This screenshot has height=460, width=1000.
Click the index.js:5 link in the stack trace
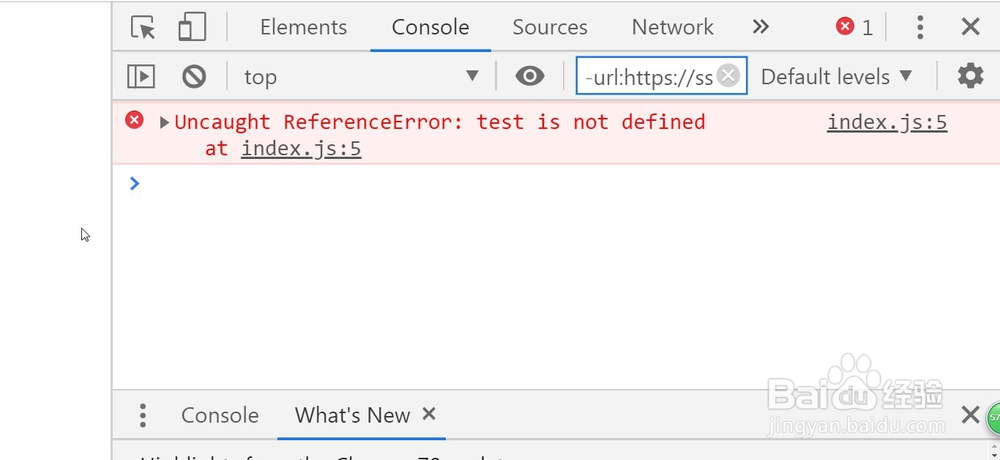click(301, 149)
